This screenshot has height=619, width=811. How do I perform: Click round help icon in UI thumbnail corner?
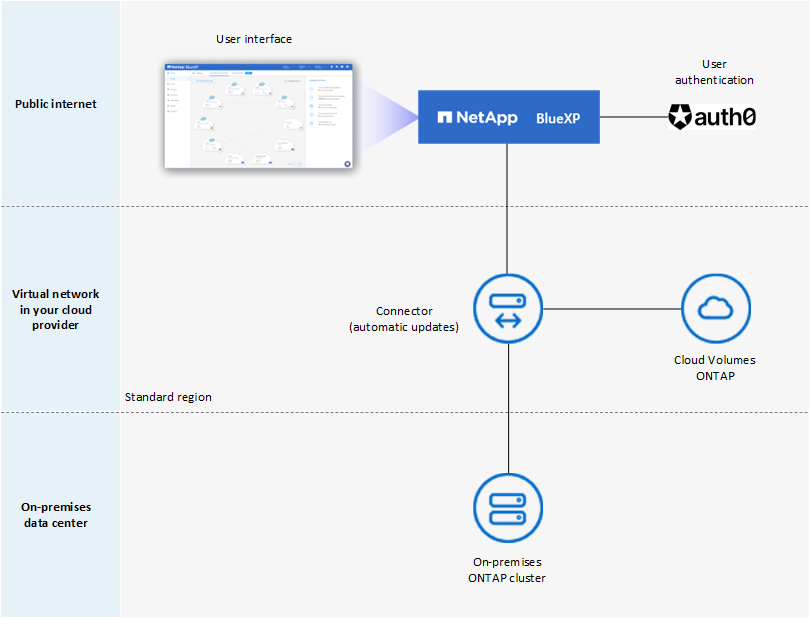[x=347, y=164]
